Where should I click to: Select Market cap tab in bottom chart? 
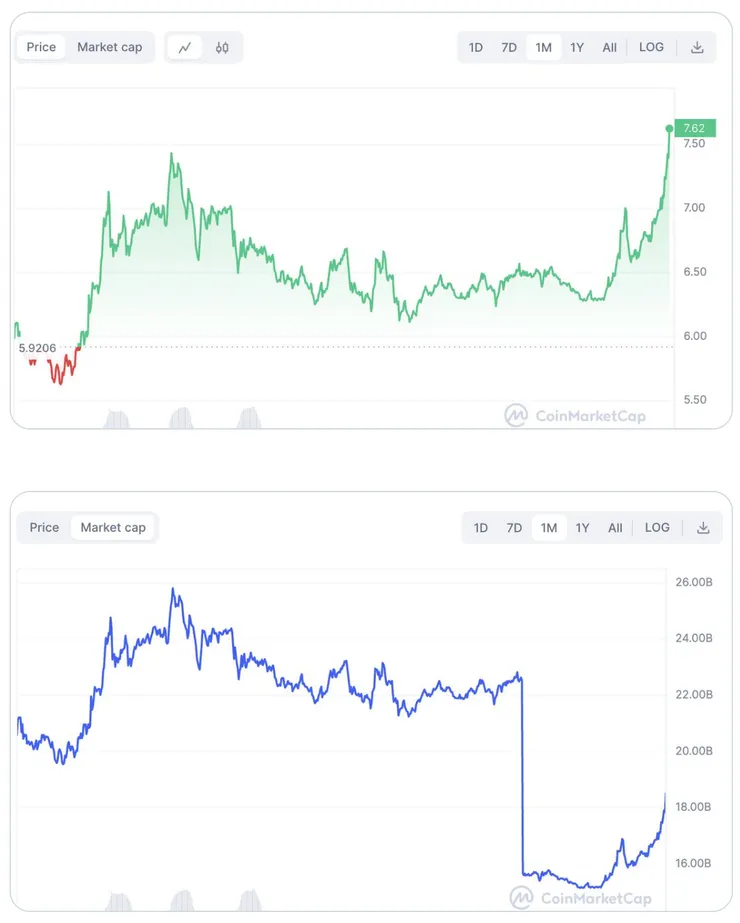pyautogui.click(x=113, y=528)
